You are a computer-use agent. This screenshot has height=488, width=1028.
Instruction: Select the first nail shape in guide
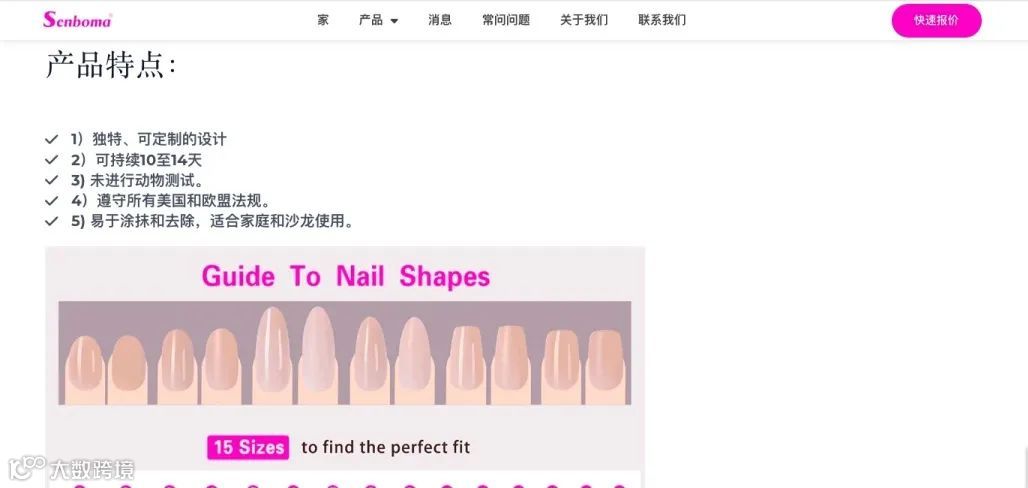coord(85,369)
